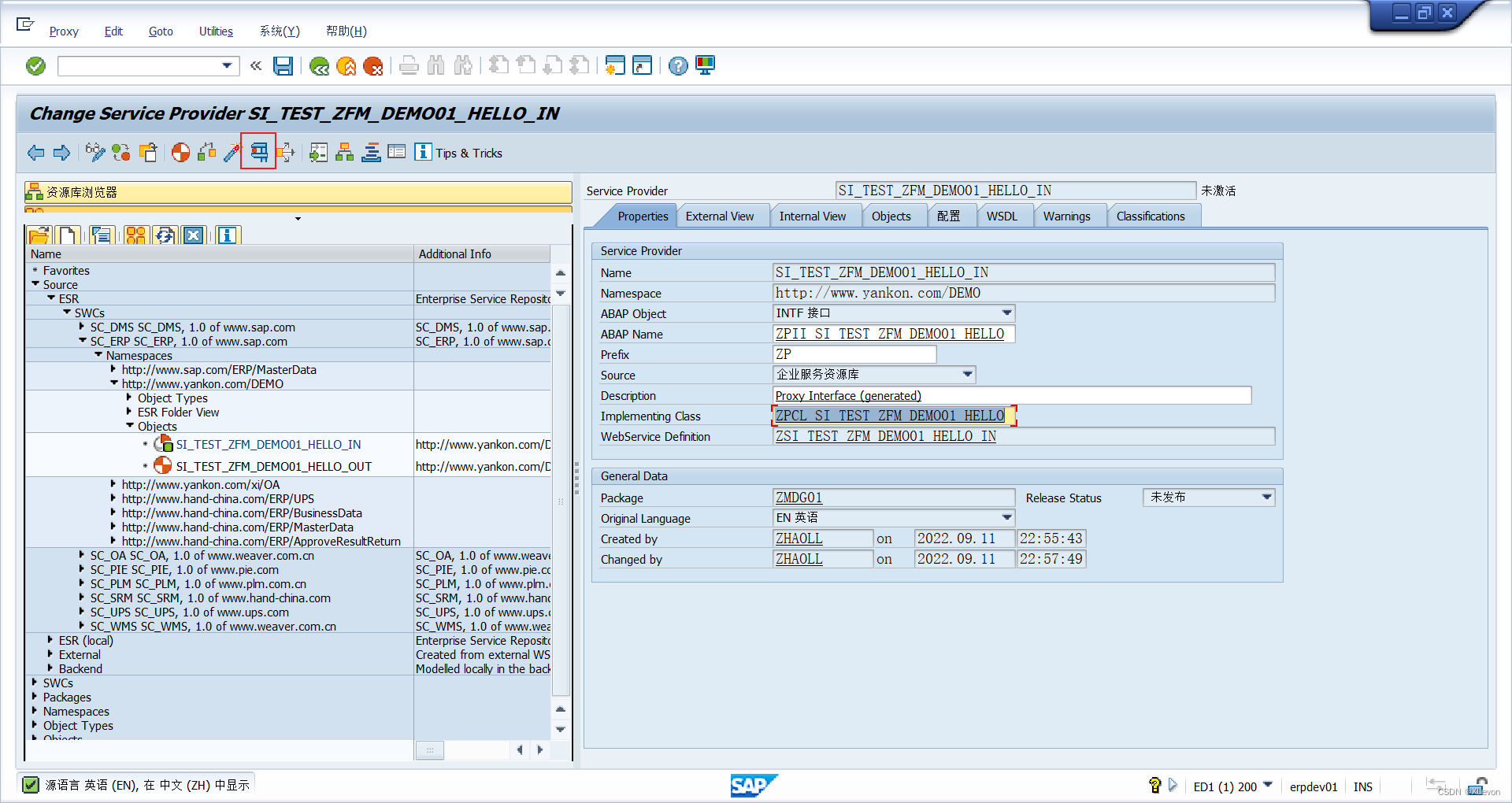Open the WSDL tab

click(x=1002, y=216)
